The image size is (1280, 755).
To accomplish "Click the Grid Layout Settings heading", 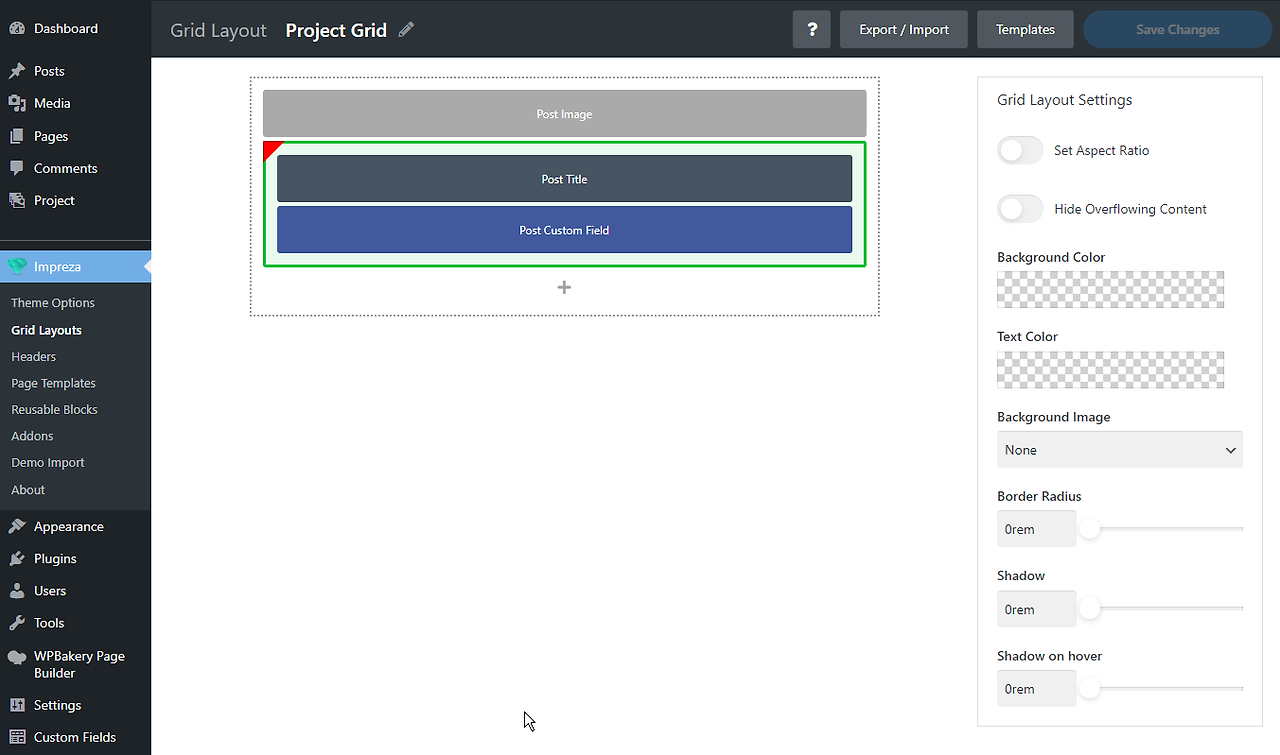I will click(1064, 100).
